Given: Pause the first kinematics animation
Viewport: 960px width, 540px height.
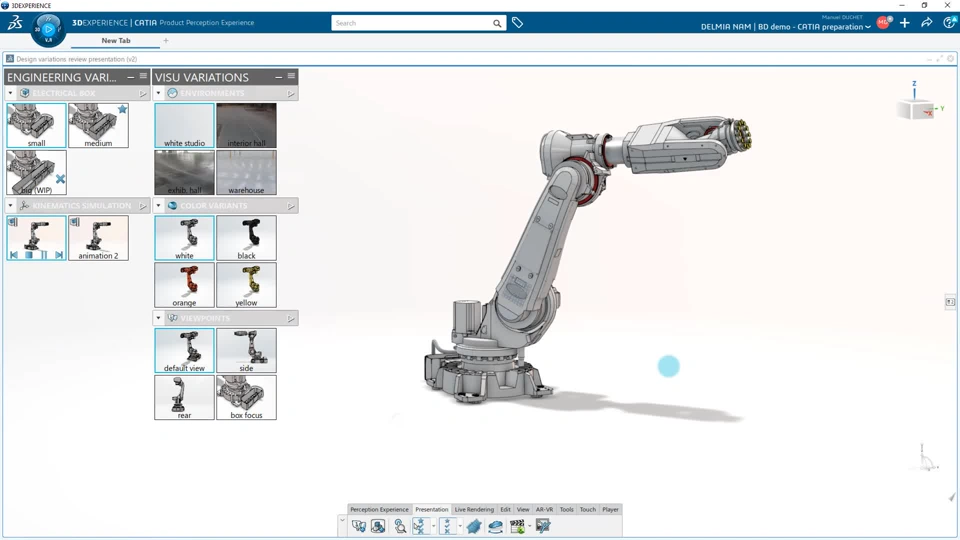Looking at the screenshot, I should coord(44,255).
